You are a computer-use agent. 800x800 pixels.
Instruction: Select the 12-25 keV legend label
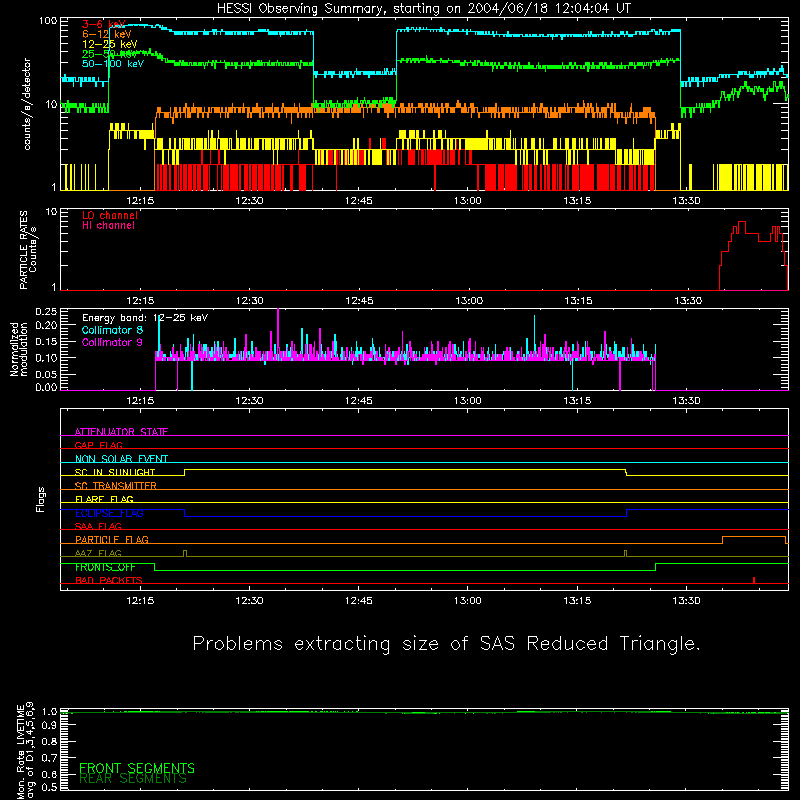click(109, 44)
